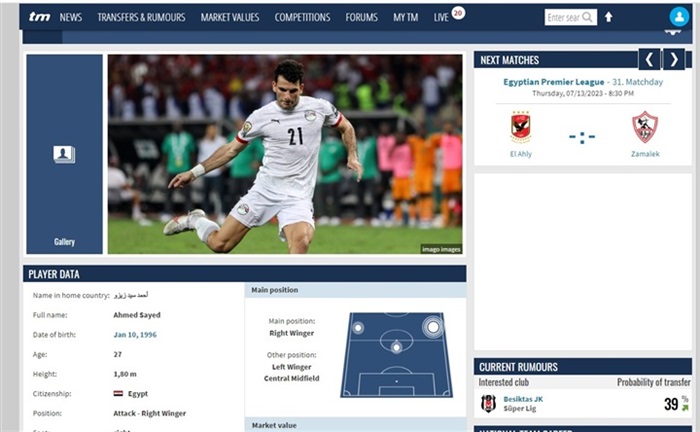
Task: Open the Gallery photo icon
Action: [64, 154]
